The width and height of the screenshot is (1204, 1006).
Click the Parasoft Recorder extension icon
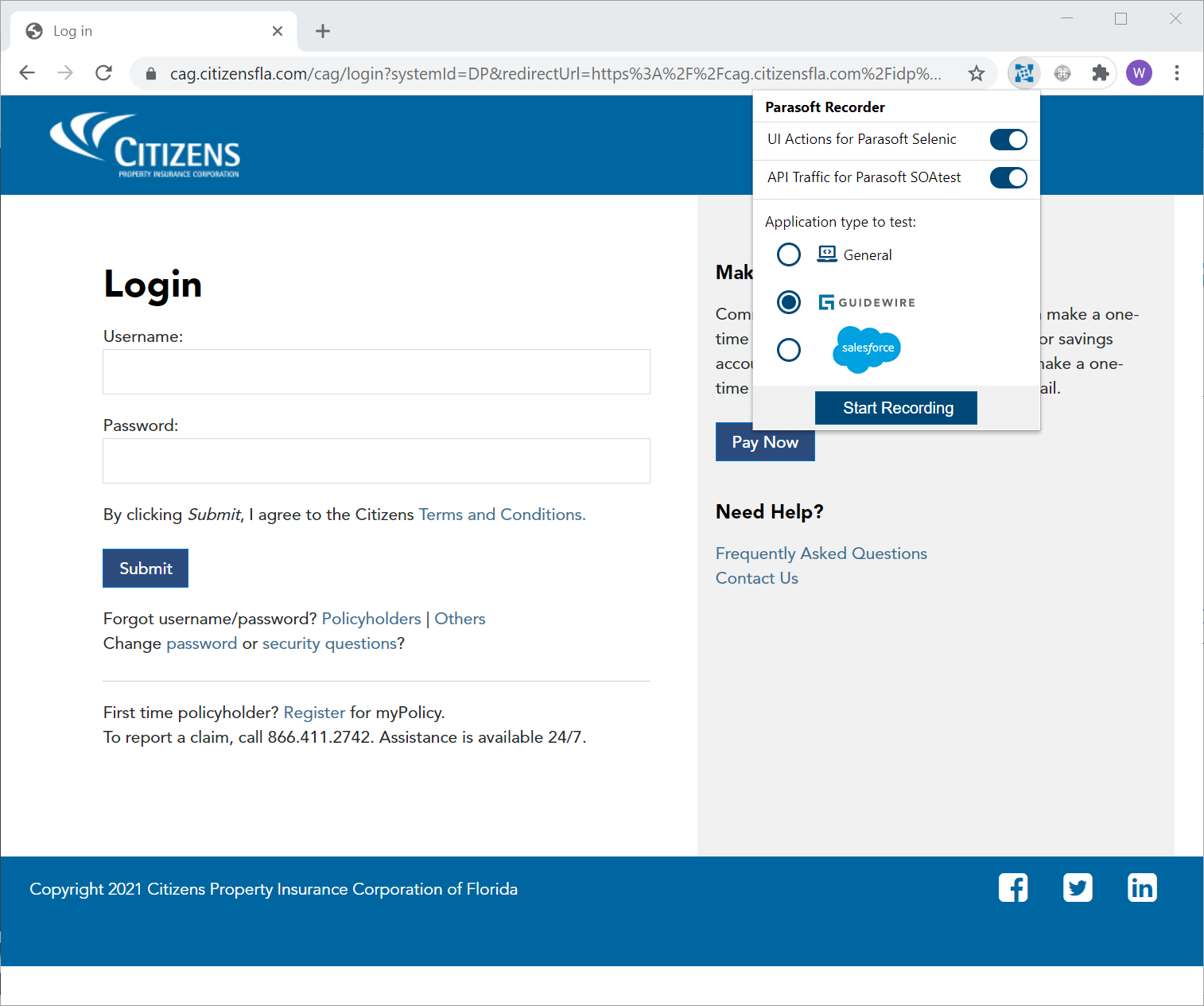(1024, 73)
